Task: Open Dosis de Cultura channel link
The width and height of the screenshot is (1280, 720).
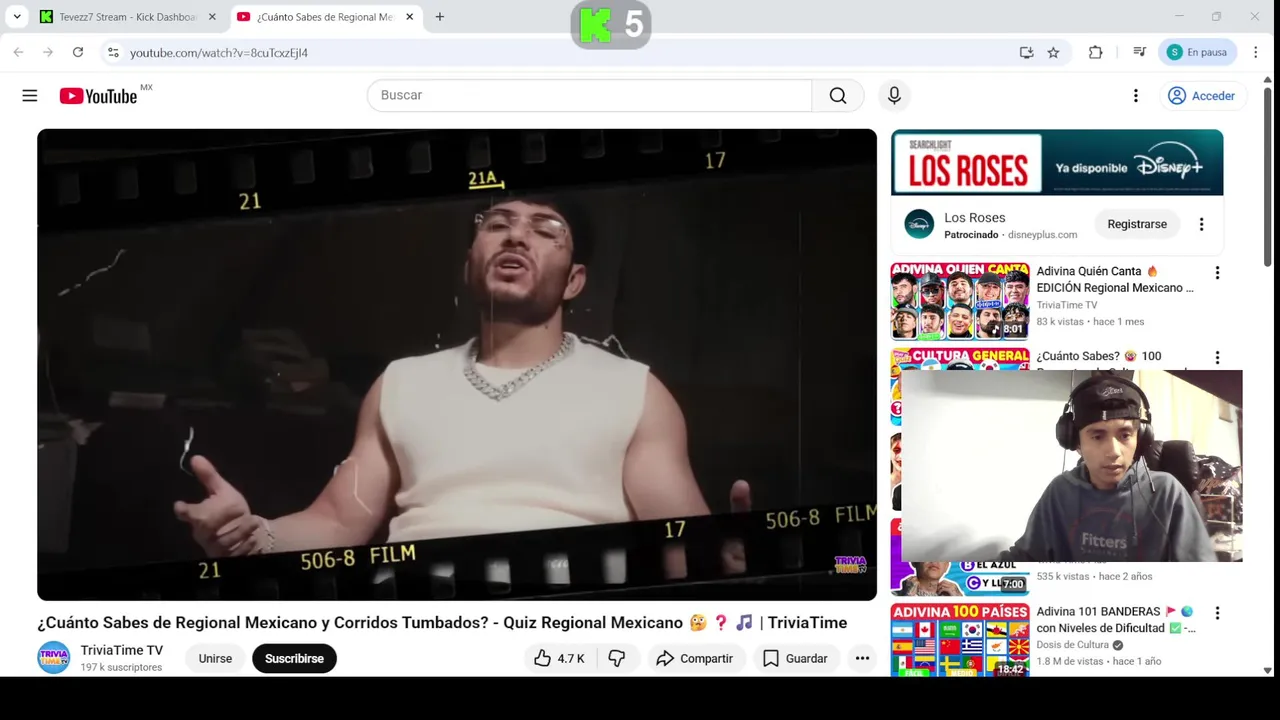Action: click(1072, 645)
